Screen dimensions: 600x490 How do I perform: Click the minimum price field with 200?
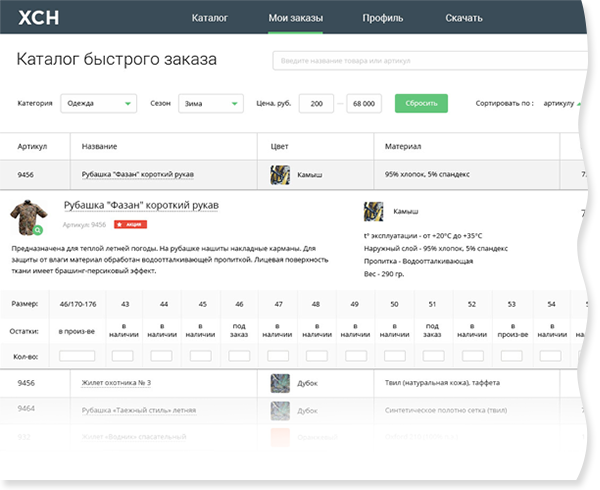pos(316,103)
